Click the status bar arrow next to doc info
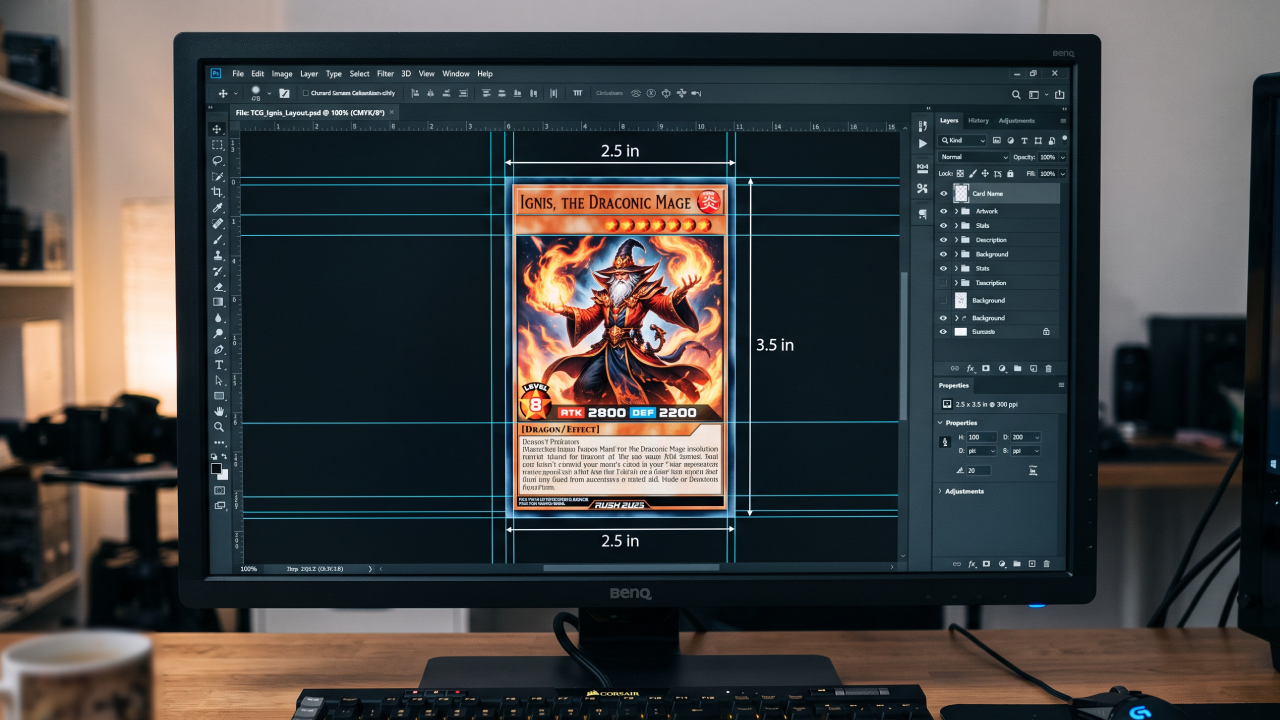 coord(370,569)
